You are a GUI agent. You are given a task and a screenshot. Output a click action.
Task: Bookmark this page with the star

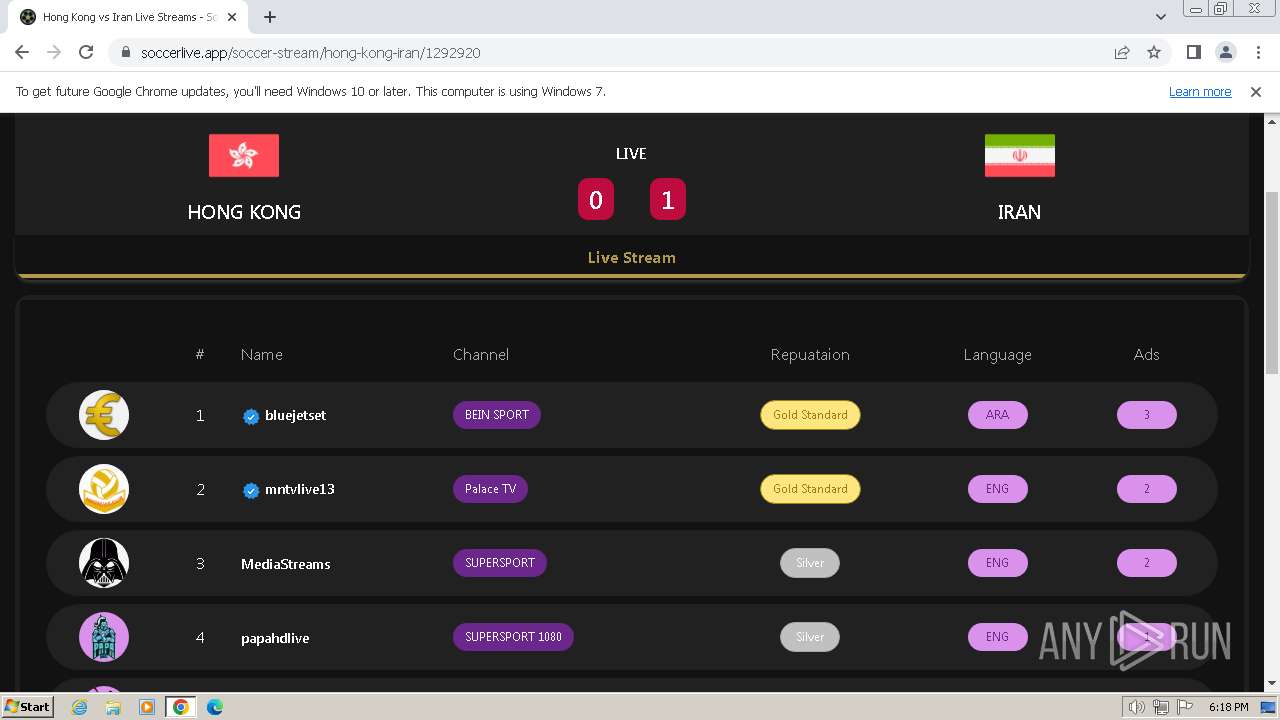click(1154, 52)
